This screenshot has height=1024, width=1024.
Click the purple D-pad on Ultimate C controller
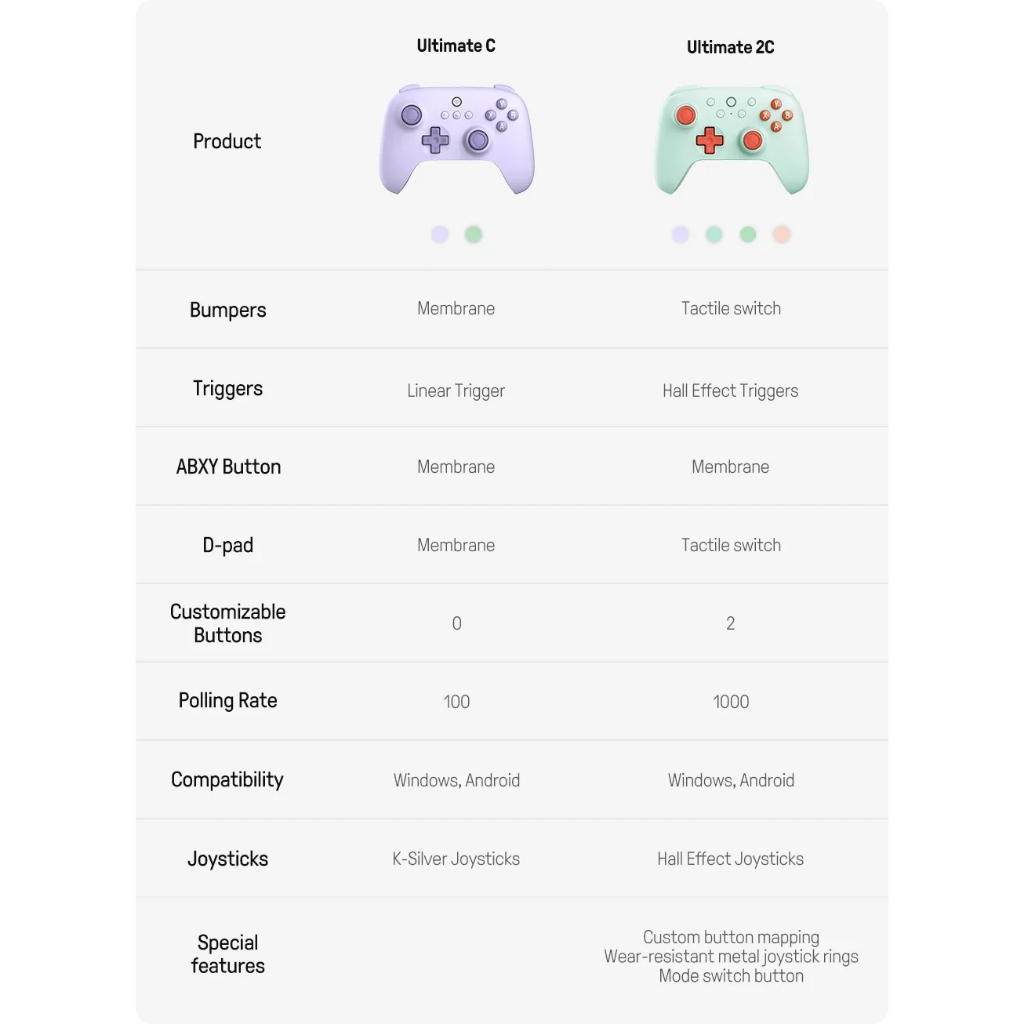435,140
